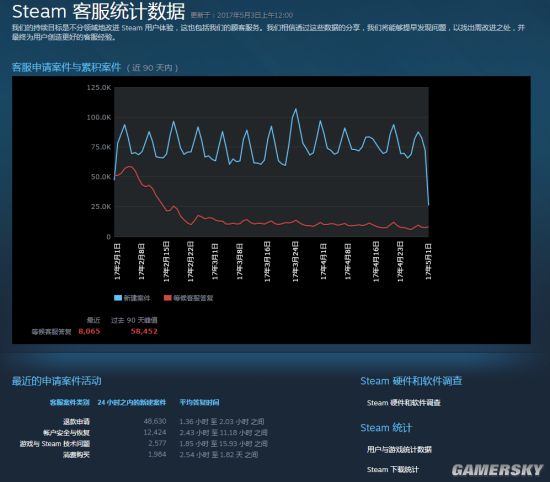Image resolution: width=550 pixels, height=482 pixels.
Task: Select the 退款申请 row label
Action: [76, 421]
